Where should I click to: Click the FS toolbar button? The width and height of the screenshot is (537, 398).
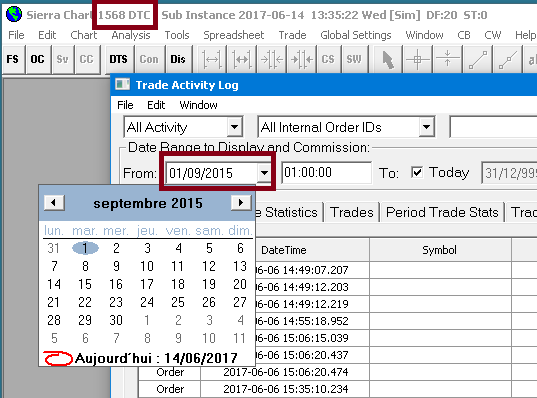13,59
